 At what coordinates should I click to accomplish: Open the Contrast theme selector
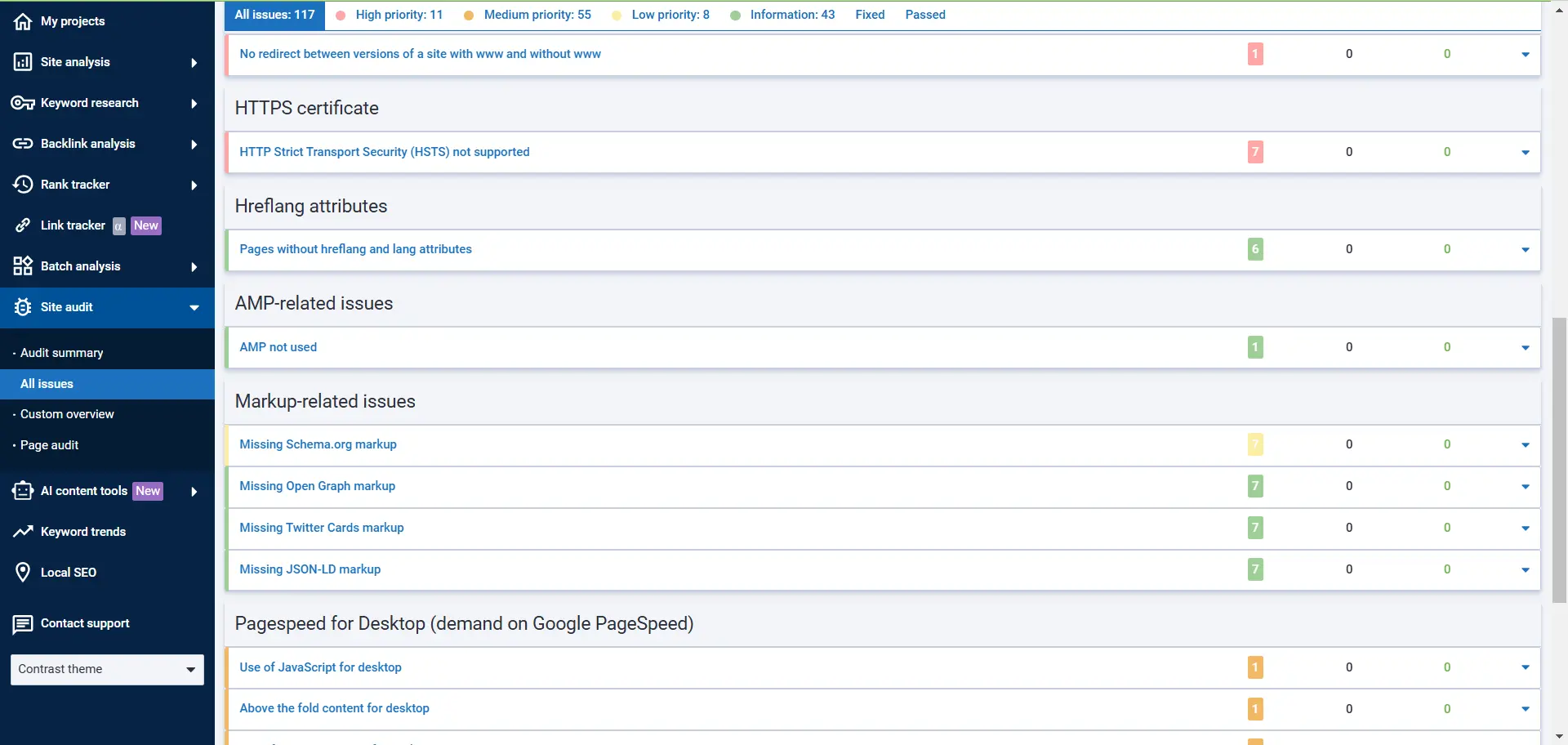[x=106, y=669]
